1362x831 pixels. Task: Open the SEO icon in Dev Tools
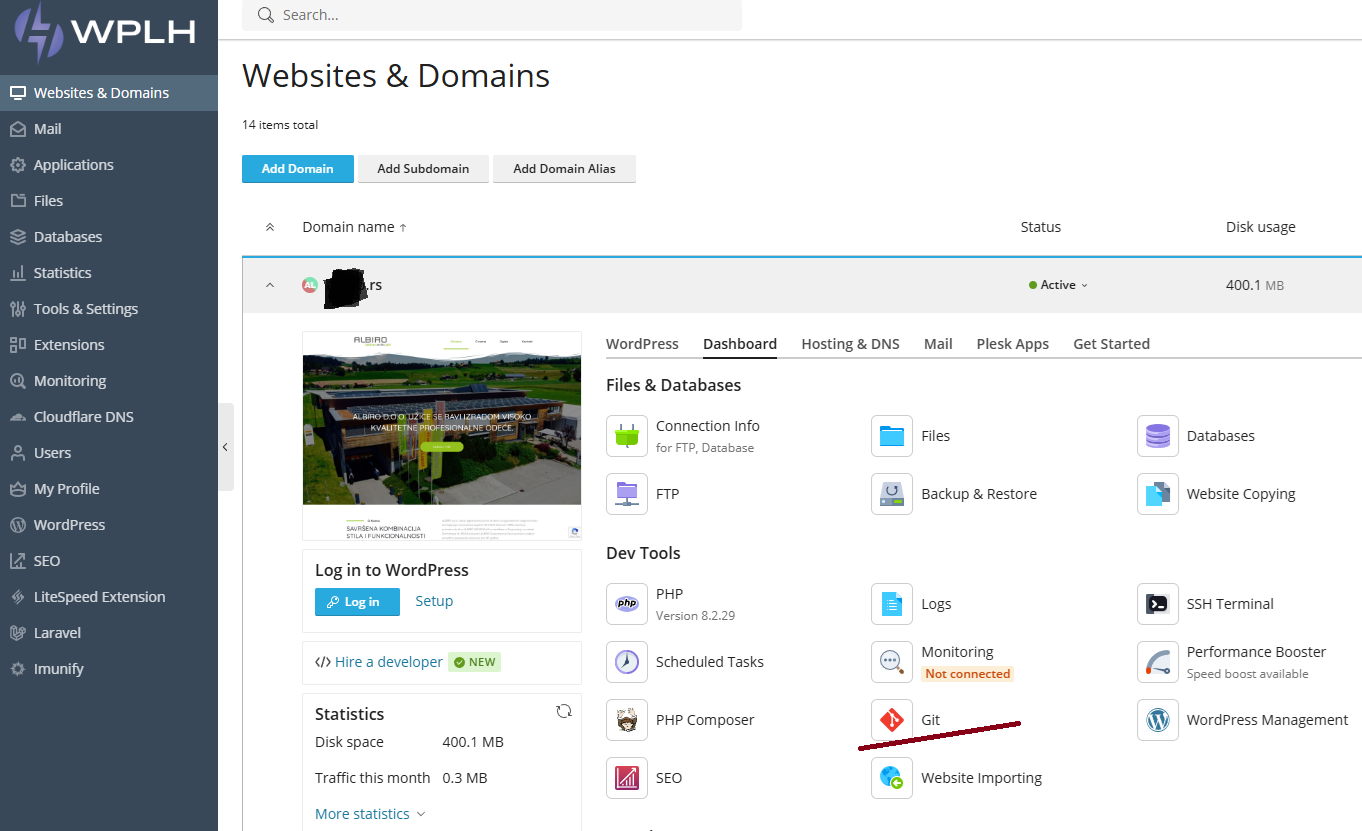coord(627,778)
